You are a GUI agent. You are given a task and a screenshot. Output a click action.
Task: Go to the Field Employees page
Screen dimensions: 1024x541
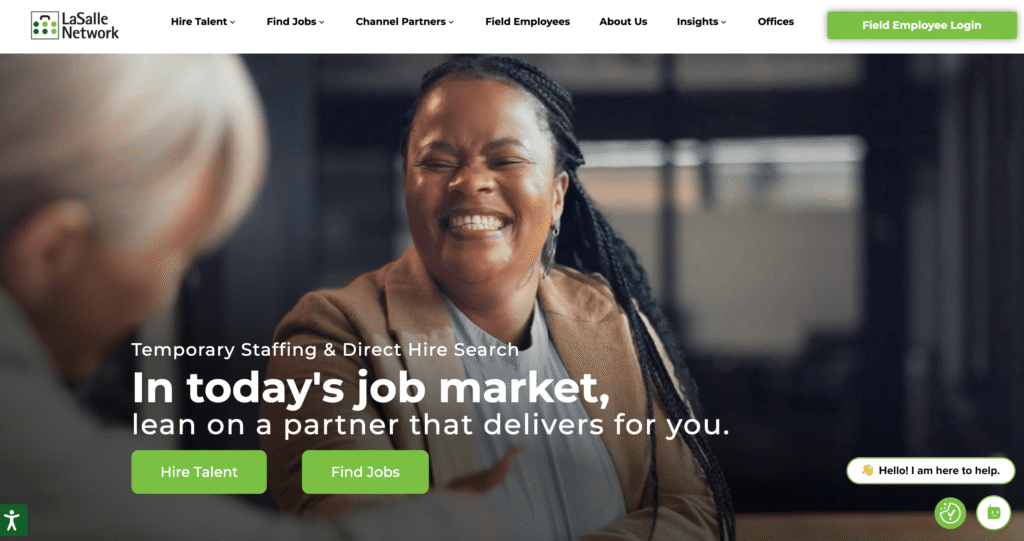tap(527, 22)
